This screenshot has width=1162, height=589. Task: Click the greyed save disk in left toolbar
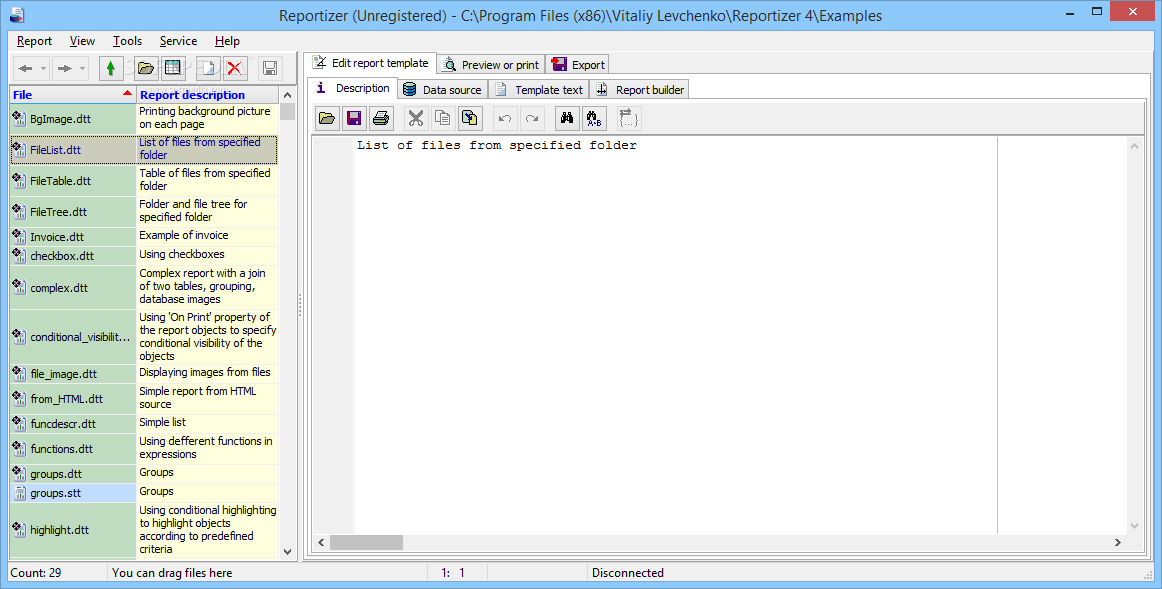click(270, 69)
